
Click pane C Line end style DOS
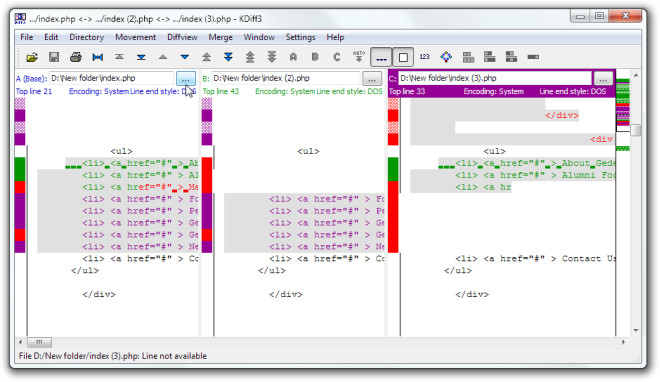pyautogui.click(x=572, y=91)
